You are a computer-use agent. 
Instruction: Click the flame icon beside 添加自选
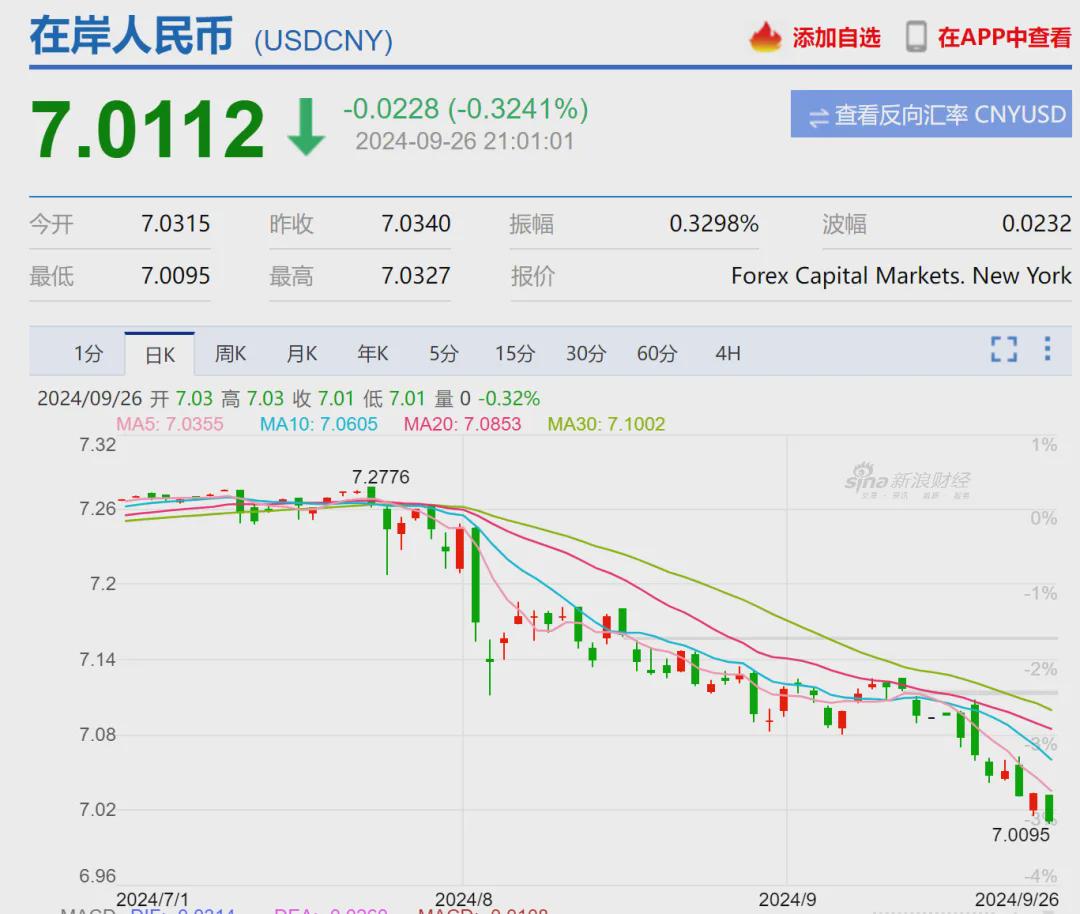(x=765, y=37)
